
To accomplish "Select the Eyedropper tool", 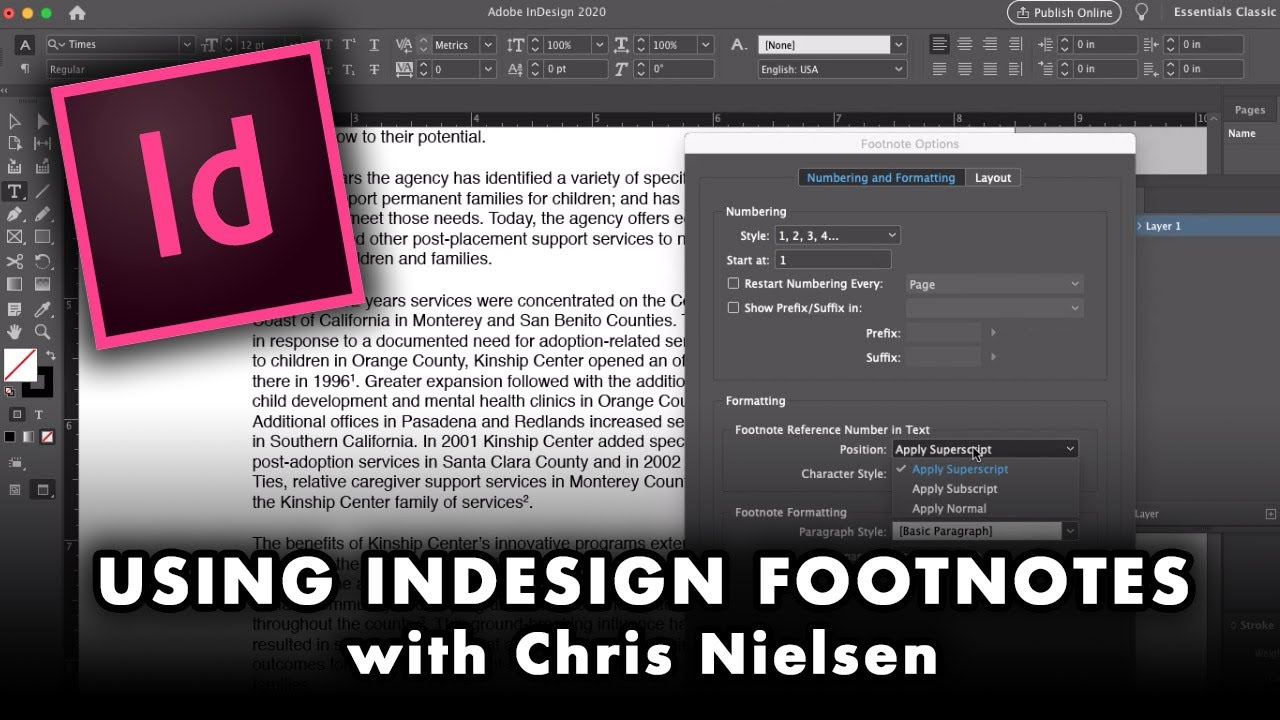I will [43, 308].
